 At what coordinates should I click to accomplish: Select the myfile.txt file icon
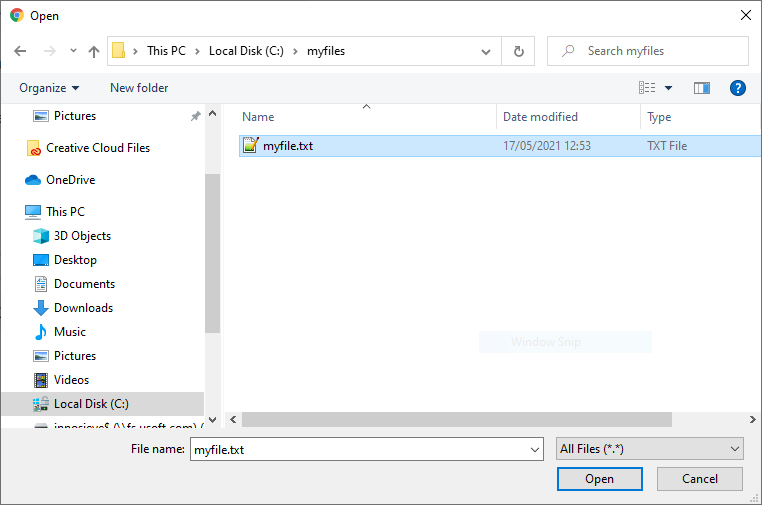click(251, 146)
